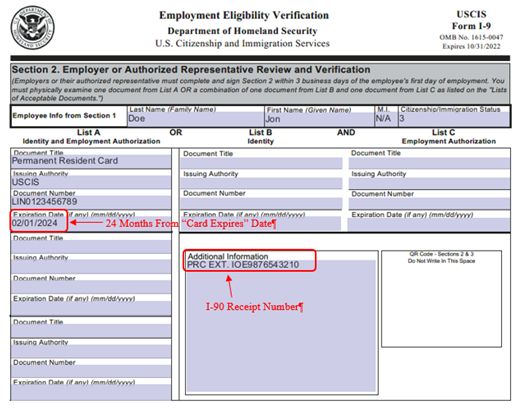Click 'Employee Info from Section 1' label

click(x=64, y=116)
